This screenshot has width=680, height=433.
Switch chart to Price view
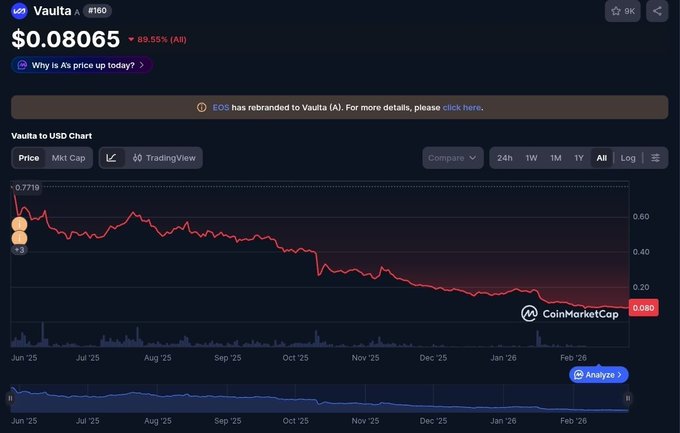tap(29, 158)
